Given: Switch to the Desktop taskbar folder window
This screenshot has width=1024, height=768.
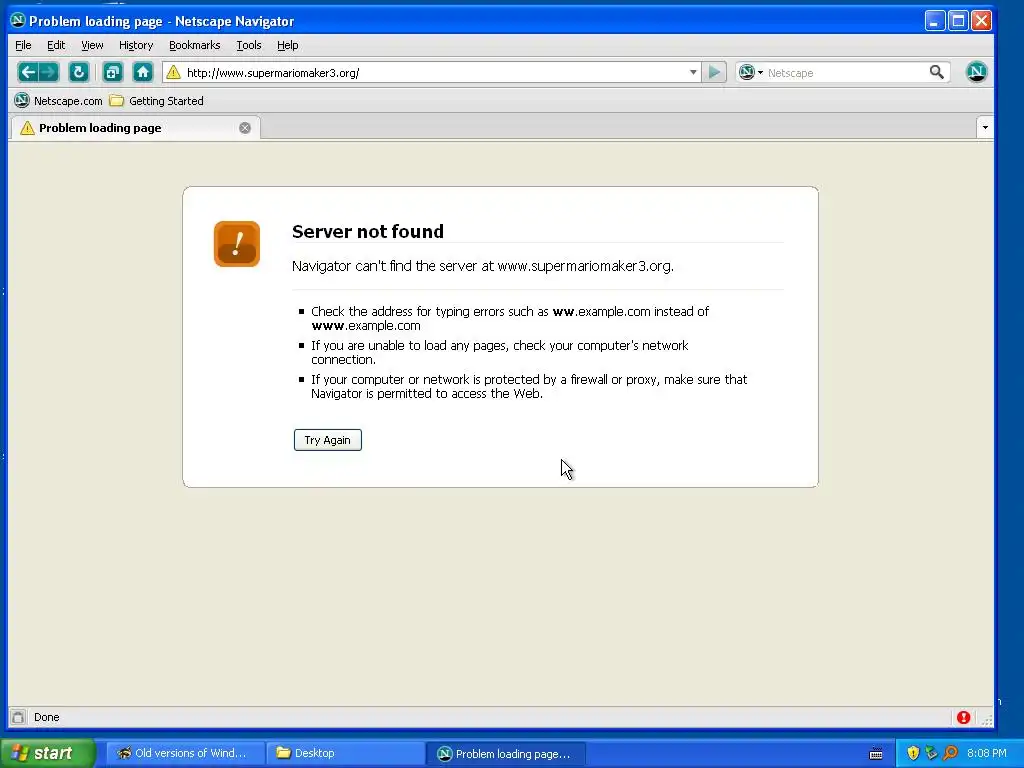Looking at the screenshot, I should (x=345, y=753).
